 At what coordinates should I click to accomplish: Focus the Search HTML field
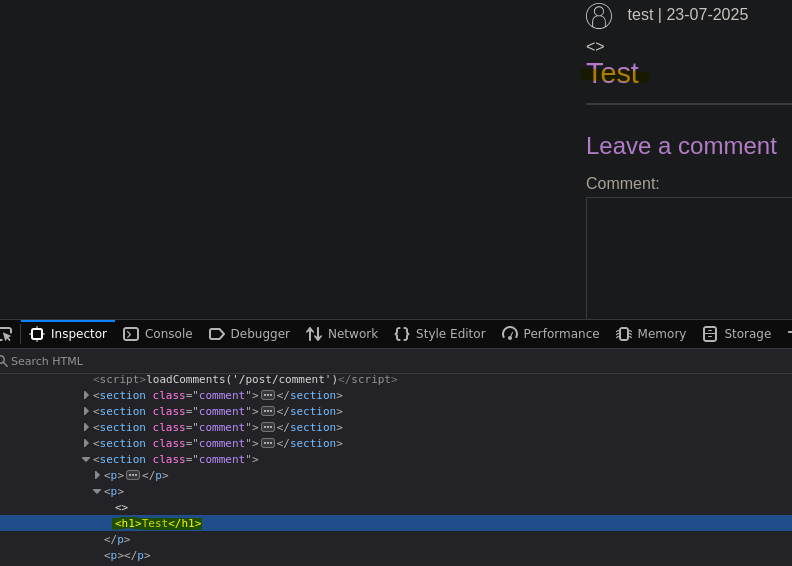tap(396, 361)
